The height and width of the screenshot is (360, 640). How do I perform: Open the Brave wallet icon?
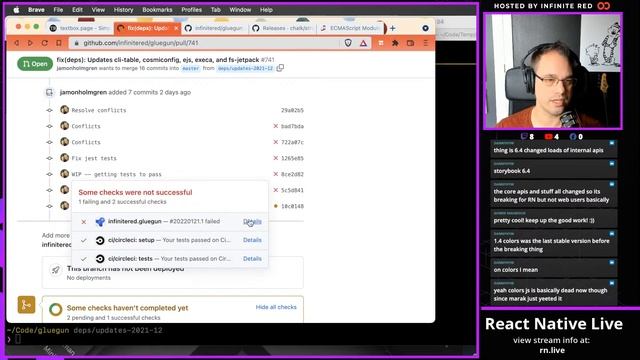[411, 43]
